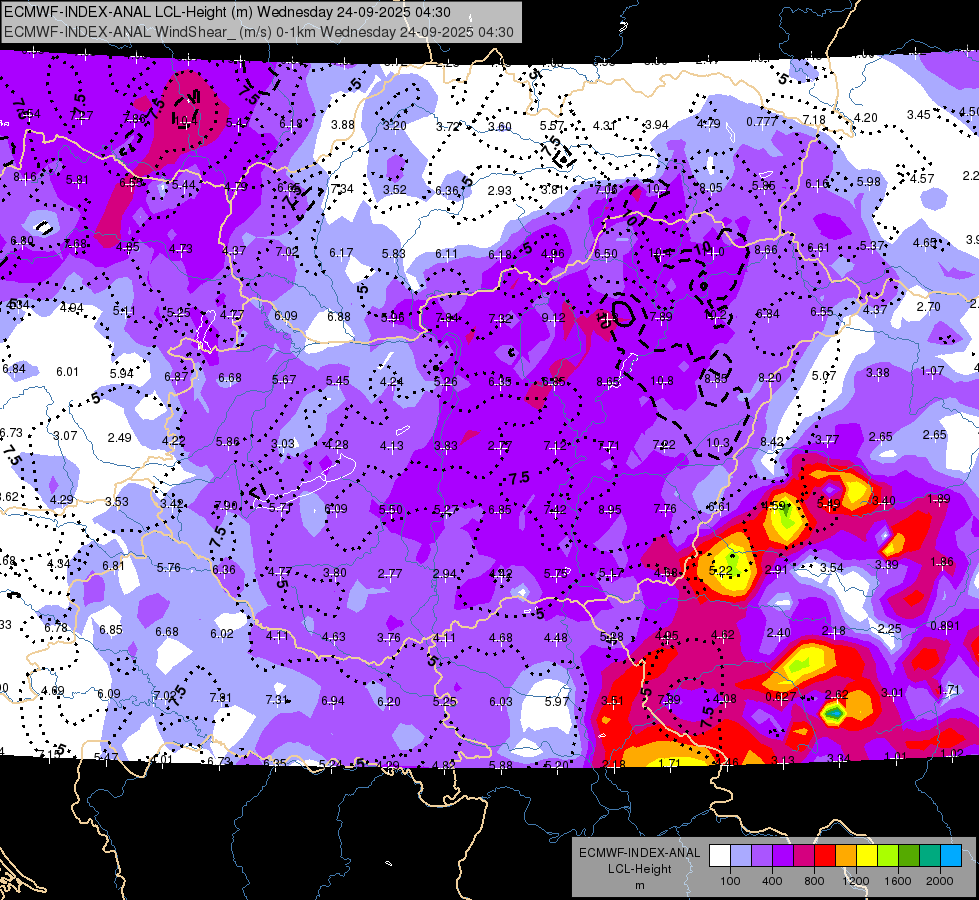Viewport: 979px width, 900px height.
Task: Click the pale lavender legend swatch
Action: 740,856
